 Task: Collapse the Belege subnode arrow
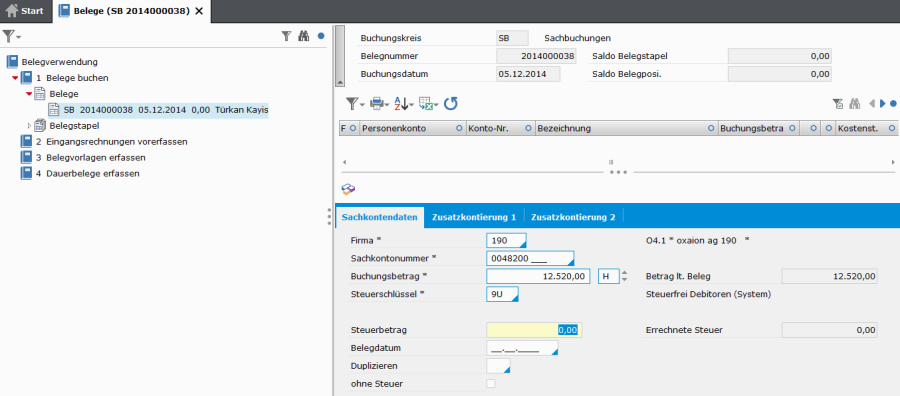tap(29, 94)
